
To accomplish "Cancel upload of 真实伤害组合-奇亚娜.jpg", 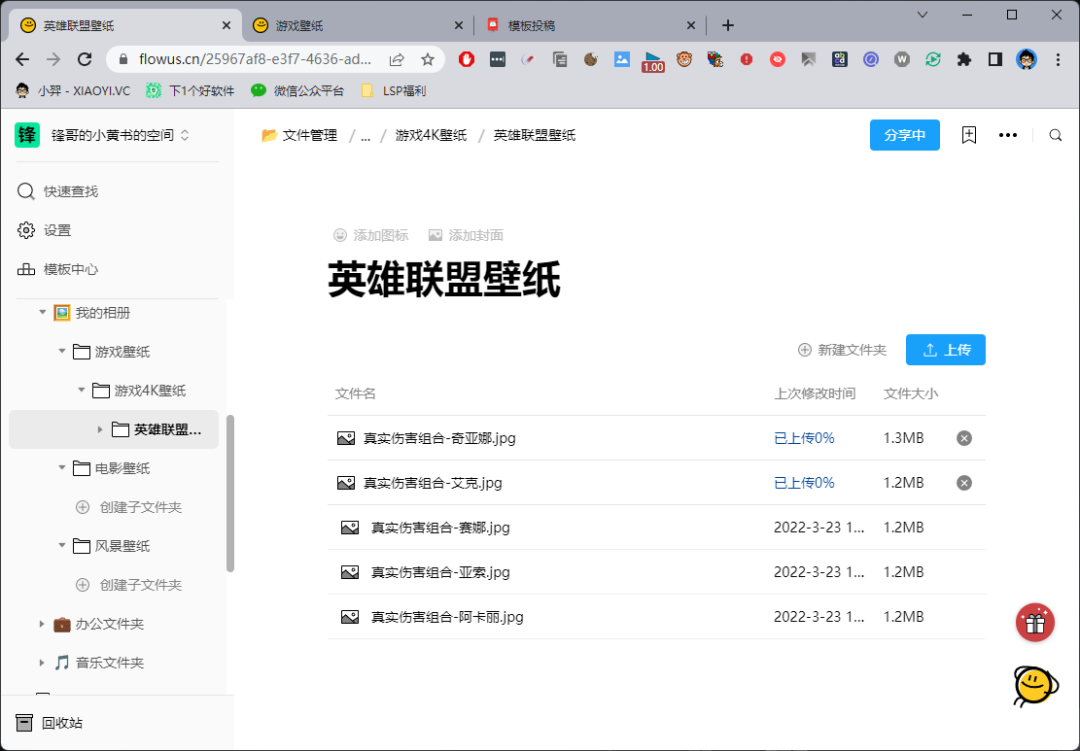I will pyautogui.click(x=964, y=438).
